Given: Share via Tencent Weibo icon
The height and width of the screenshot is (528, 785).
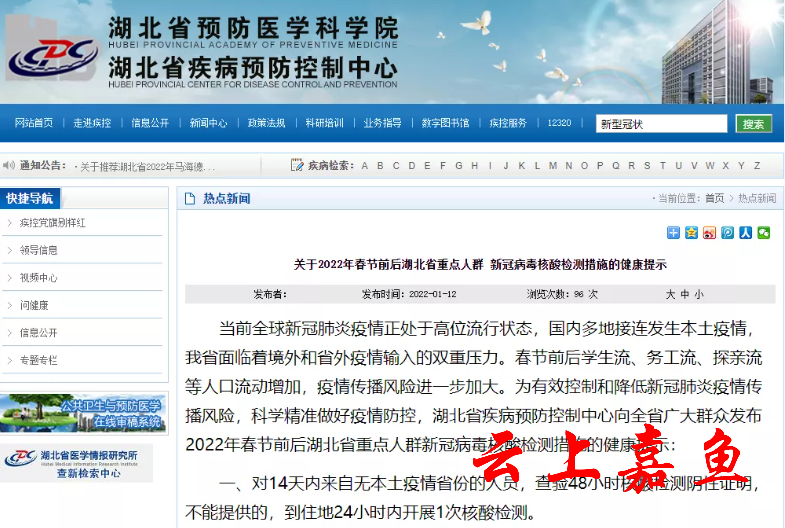Looking at the screenshot, I should coord(727,232).
